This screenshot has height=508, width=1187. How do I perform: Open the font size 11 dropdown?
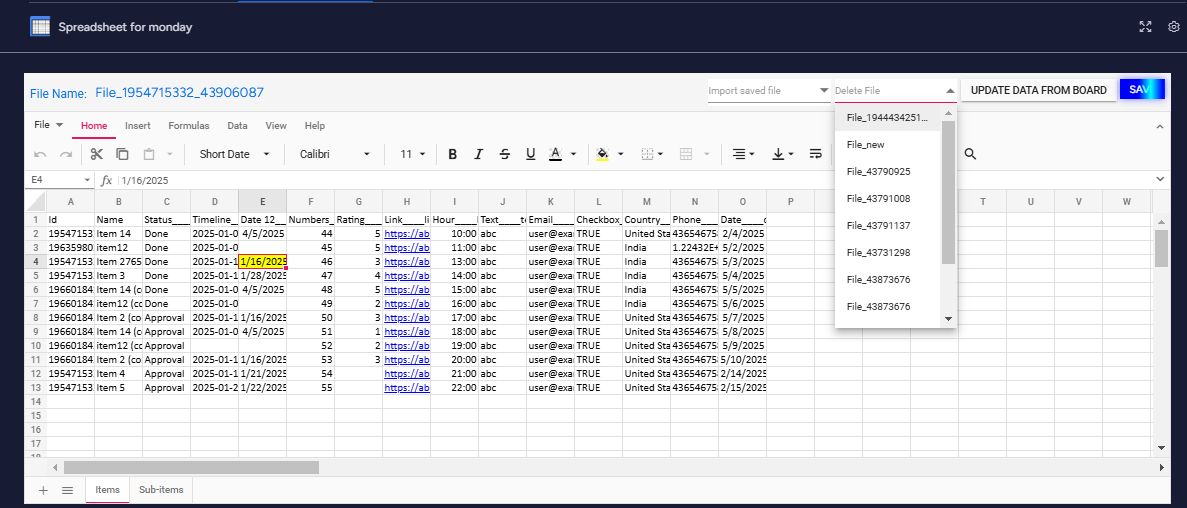click(413, 154)
